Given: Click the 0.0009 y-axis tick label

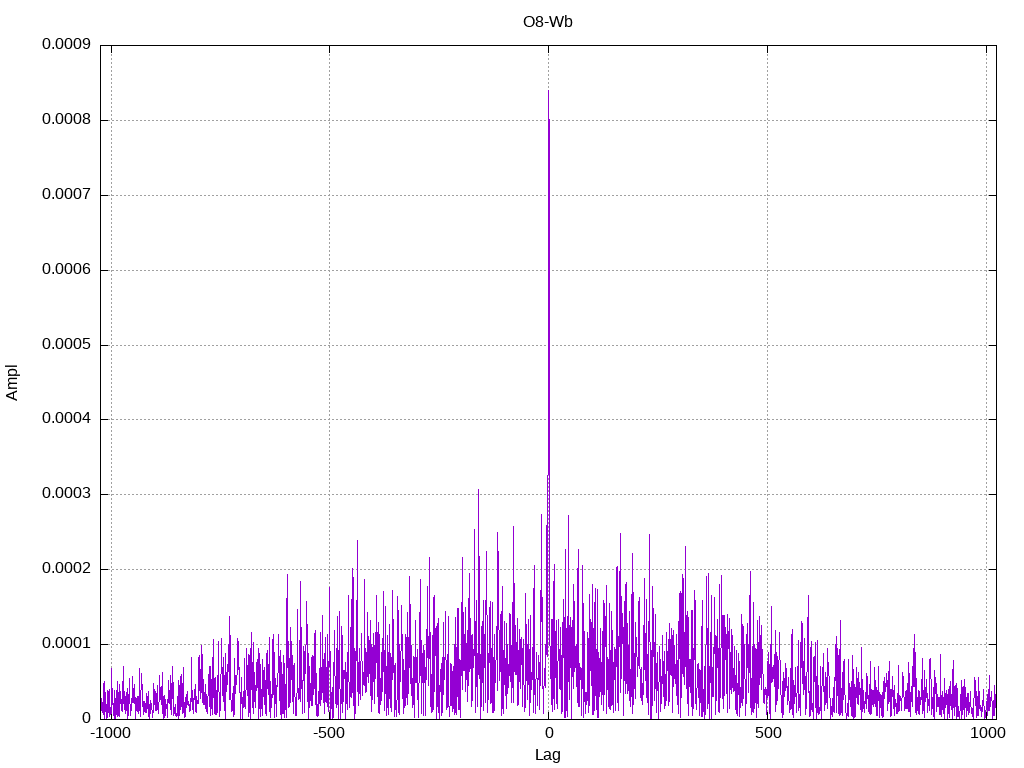Looking at the screenshot, I should coord(66,44).
